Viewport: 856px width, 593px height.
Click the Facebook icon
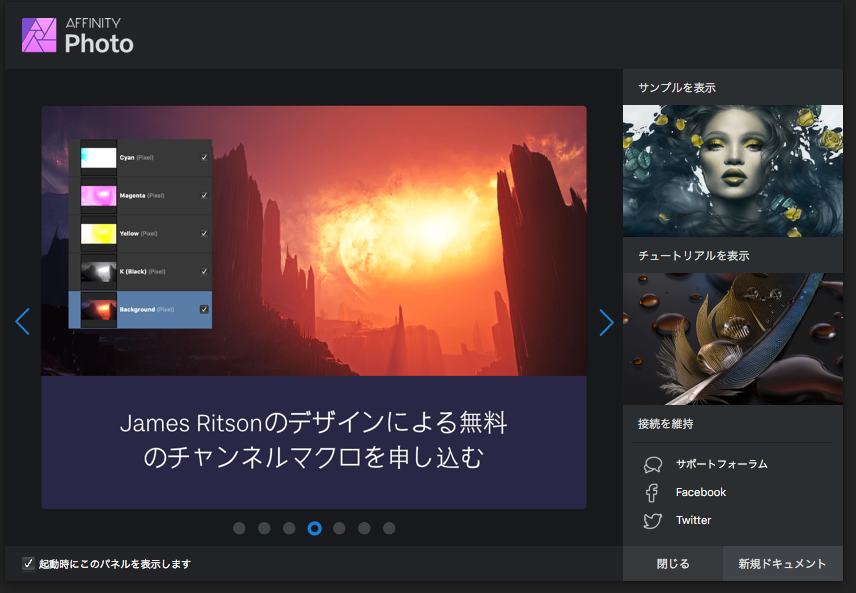coord(652,492)
